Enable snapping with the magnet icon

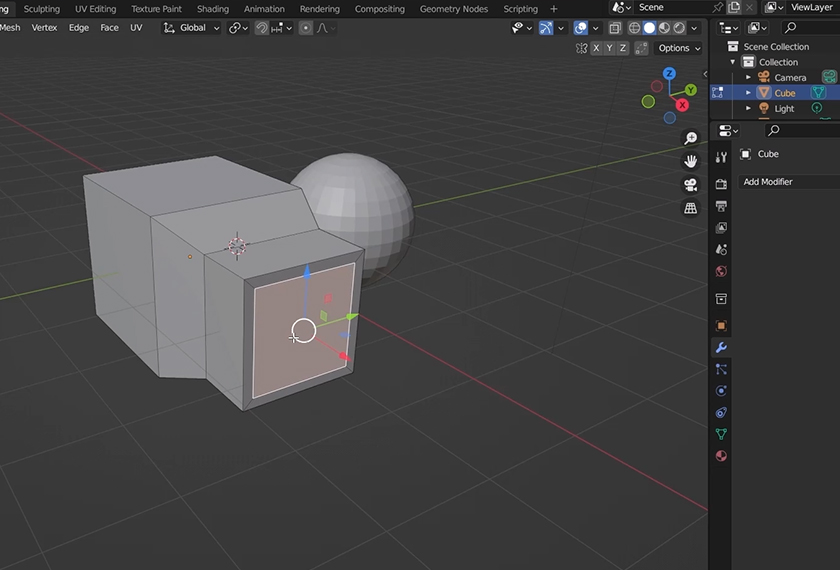click(261, 28)
